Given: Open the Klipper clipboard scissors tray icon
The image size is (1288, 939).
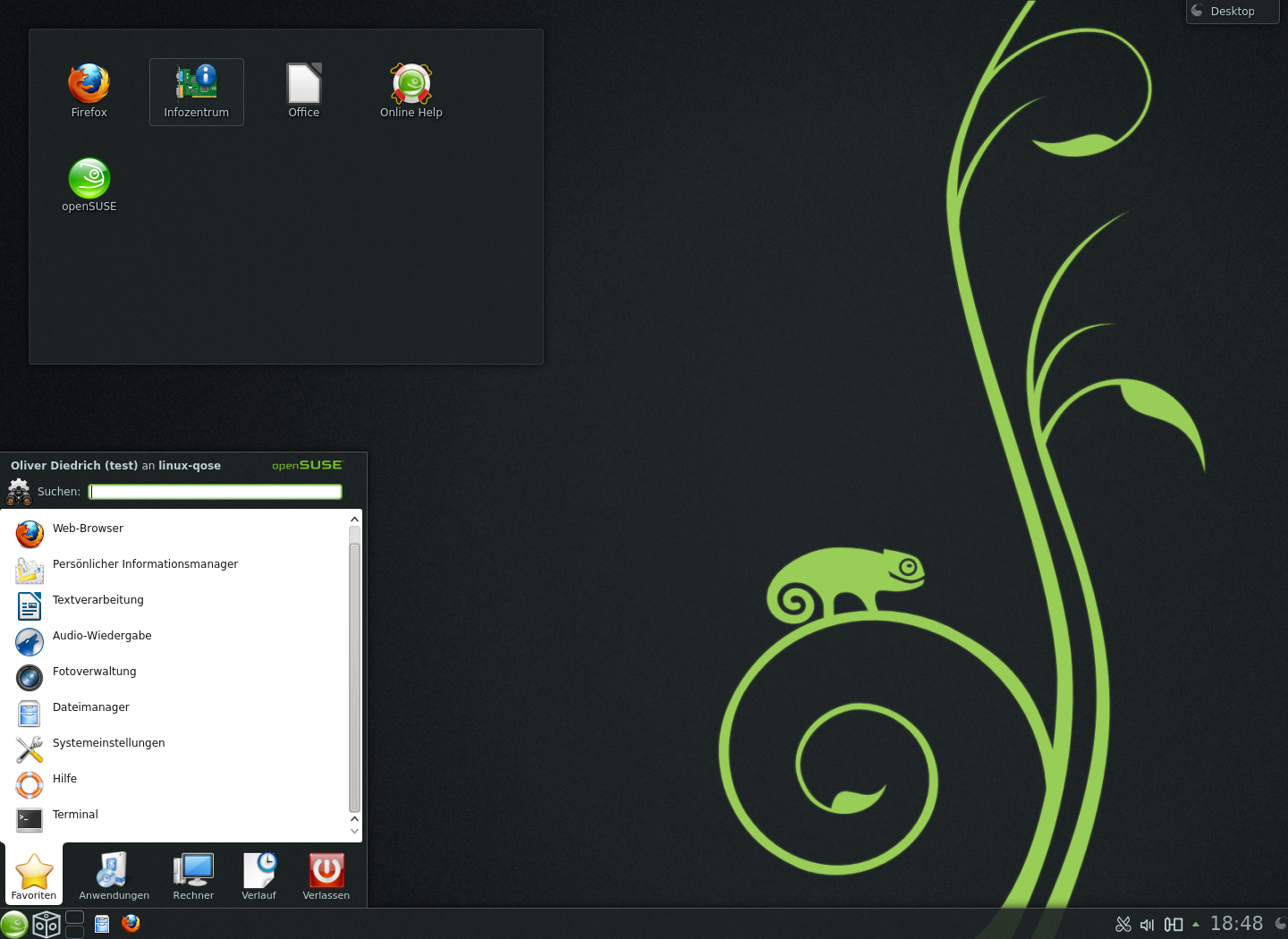Looking at the screenshot, I should (1123, 925).
